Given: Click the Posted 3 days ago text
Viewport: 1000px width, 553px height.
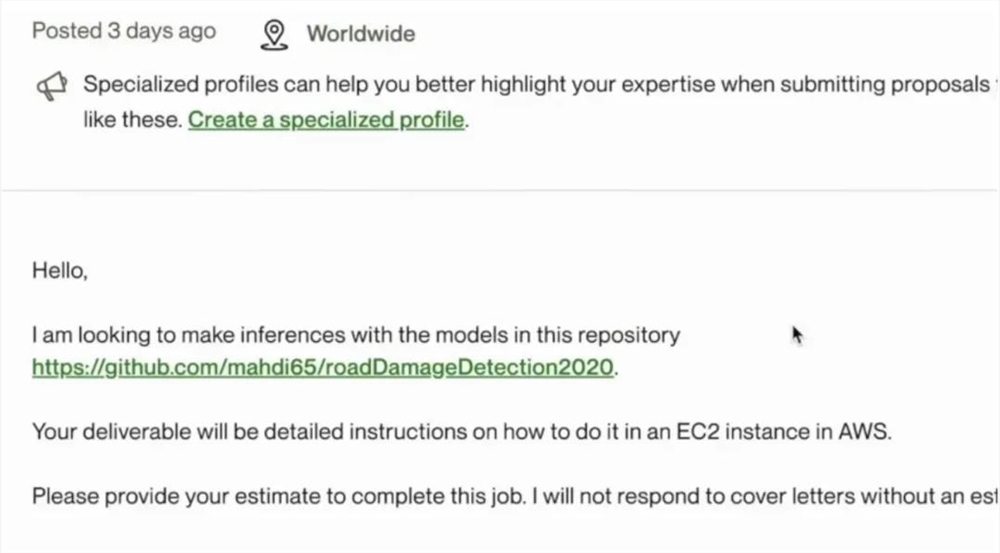Looking at the screenshot, I should [123, 31].
